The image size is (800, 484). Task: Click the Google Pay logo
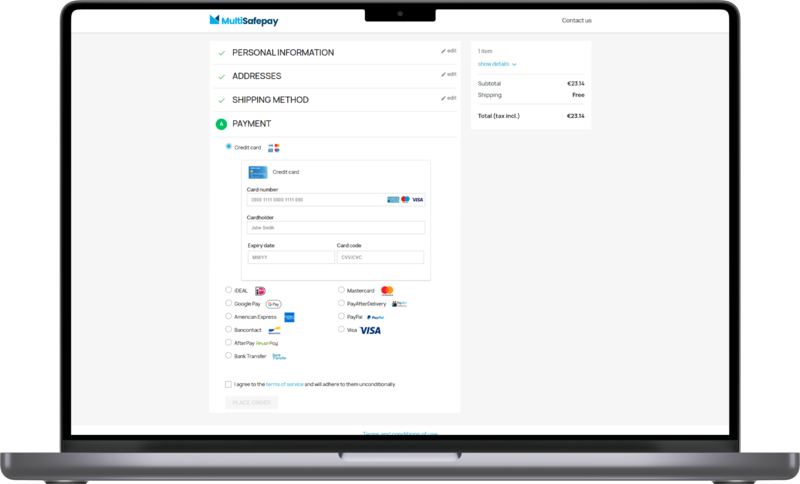click(x=273, y=304)
